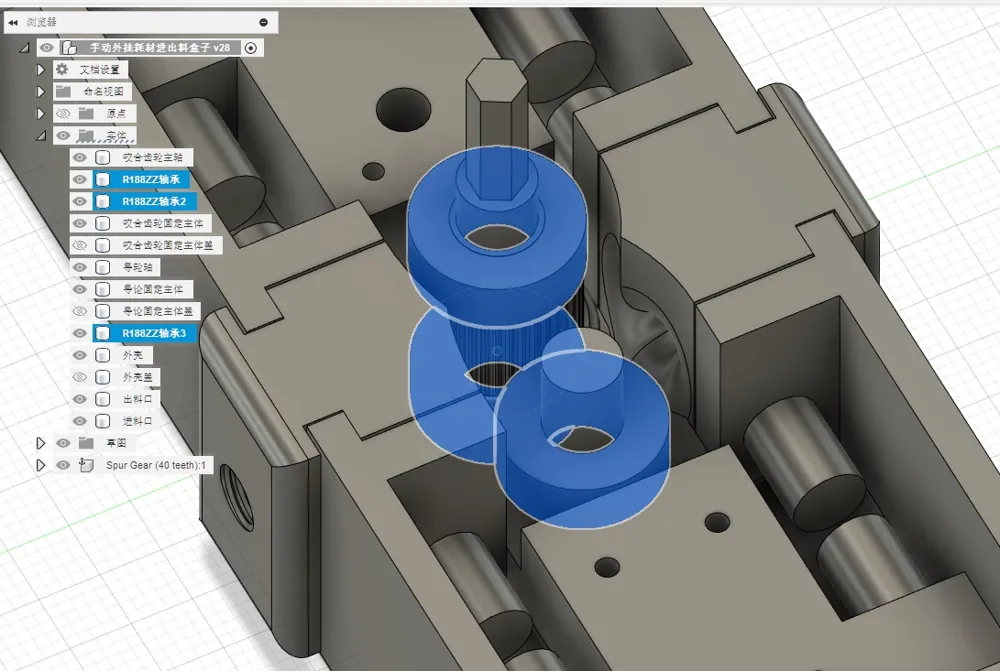1000x671 pixels.
Task: Click the gear icon for 文档设置
Action: click(x=62, y=69)
